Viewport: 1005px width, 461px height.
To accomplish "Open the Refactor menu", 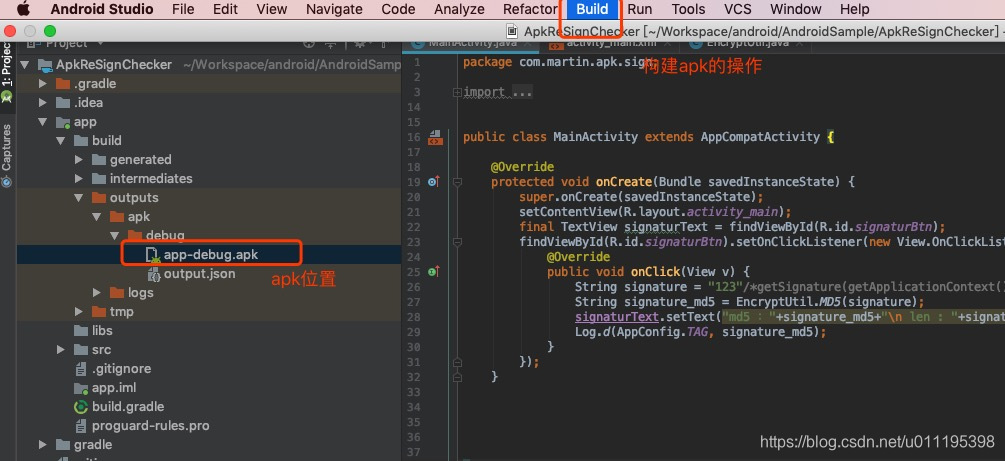I will (530, 9).
